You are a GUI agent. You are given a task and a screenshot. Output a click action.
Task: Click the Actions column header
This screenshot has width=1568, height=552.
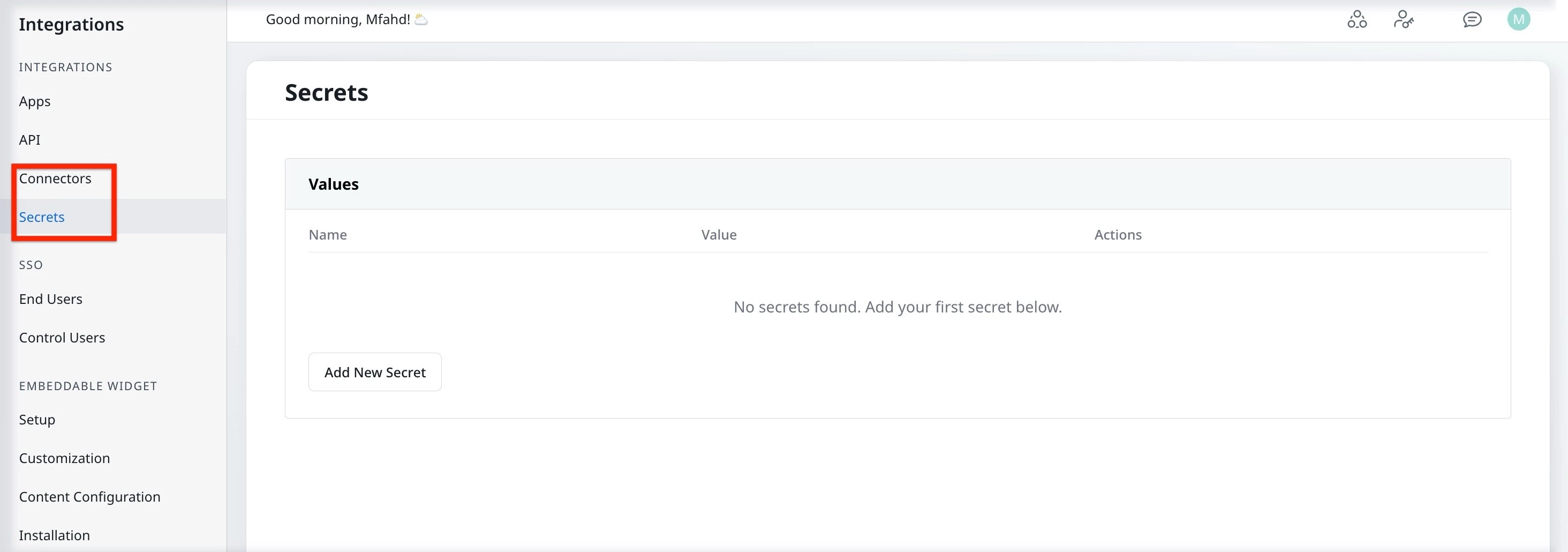click(1118, 234)
